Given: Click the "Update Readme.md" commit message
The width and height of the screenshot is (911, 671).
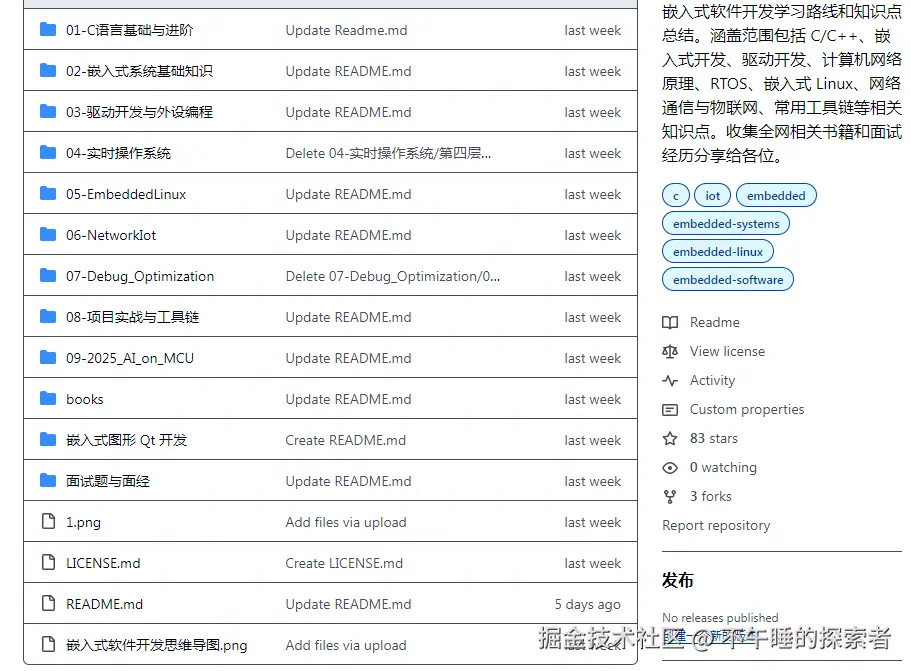Looking at the screenshot, I should pos(345,30).
